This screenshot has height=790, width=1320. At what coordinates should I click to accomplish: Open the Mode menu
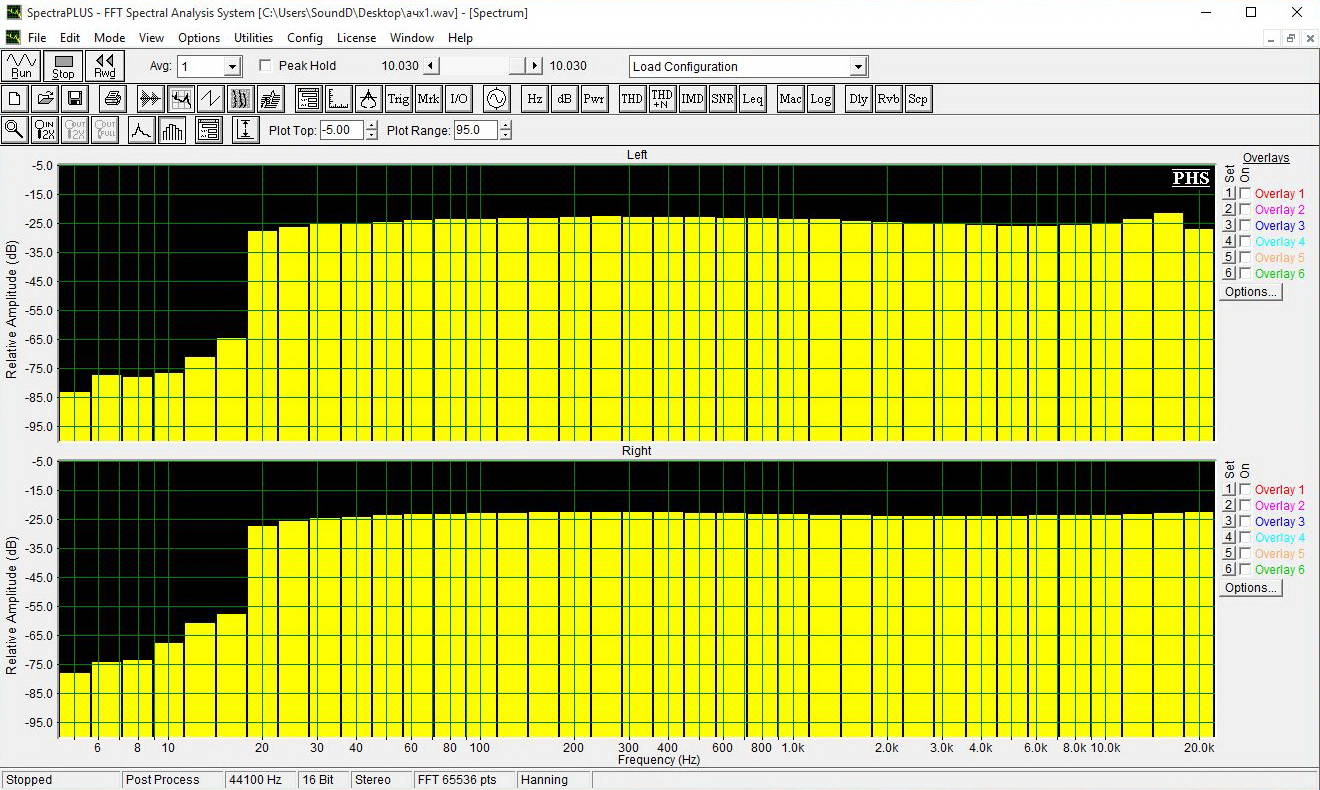tap(109, 38)
